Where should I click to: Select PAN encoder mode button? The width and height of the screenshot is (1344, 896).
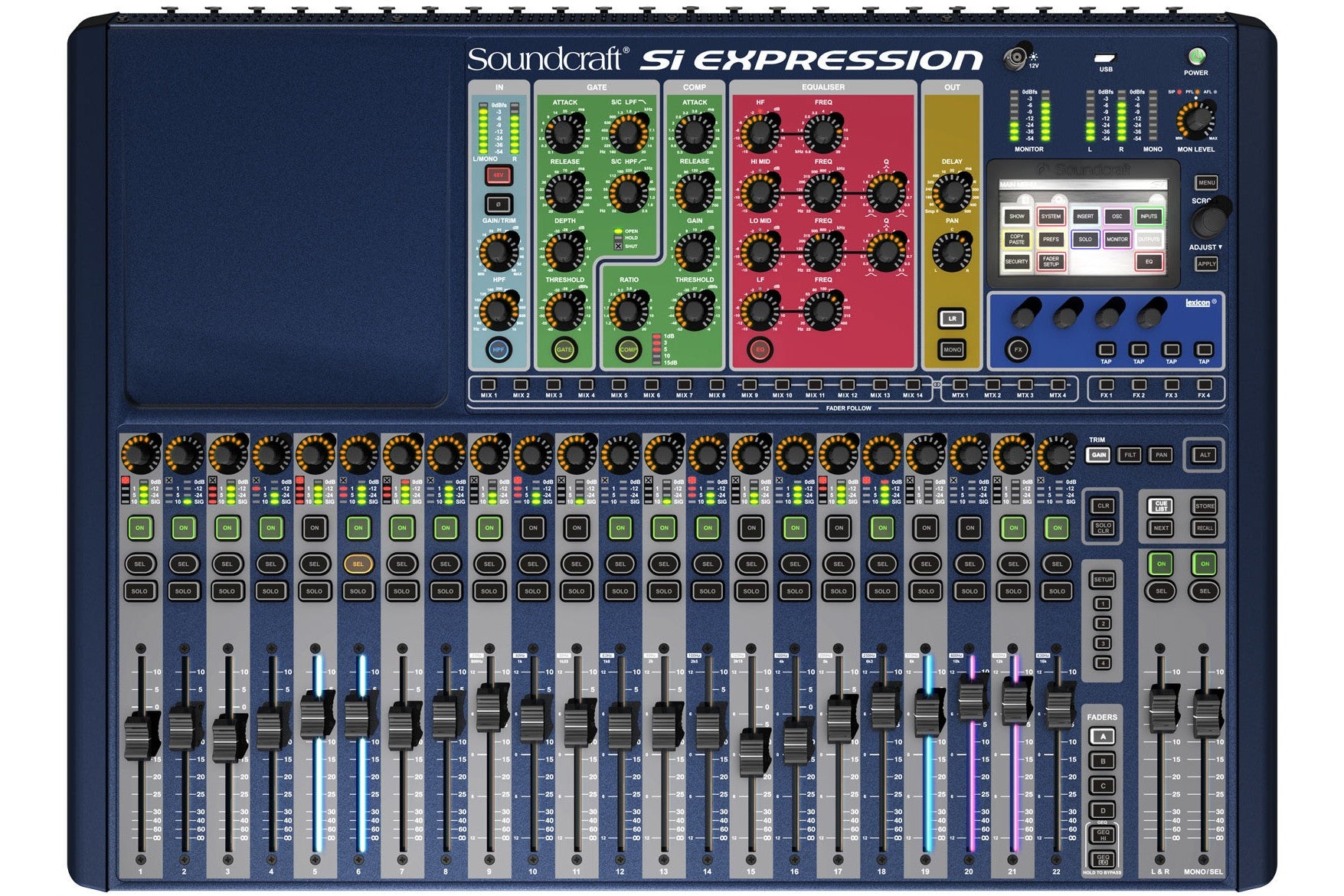(x=1161, y=455)
